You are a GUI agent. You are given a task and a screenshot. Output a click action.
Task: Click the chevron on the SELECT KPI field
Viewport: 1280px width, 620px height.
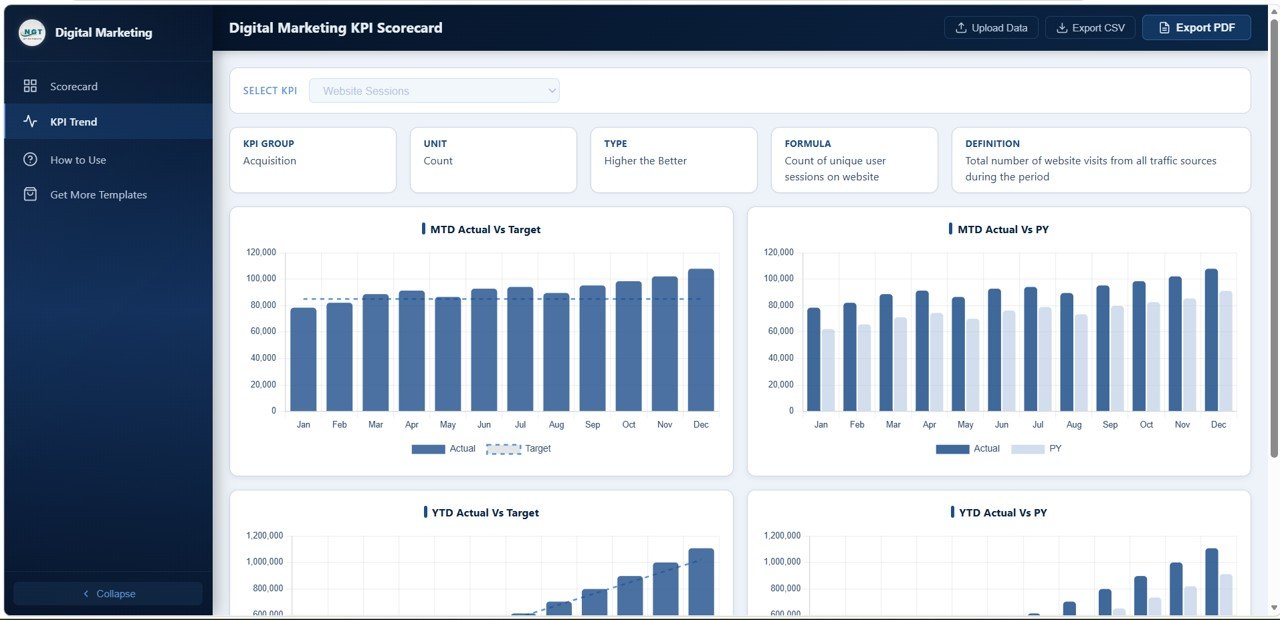point(551,90)
